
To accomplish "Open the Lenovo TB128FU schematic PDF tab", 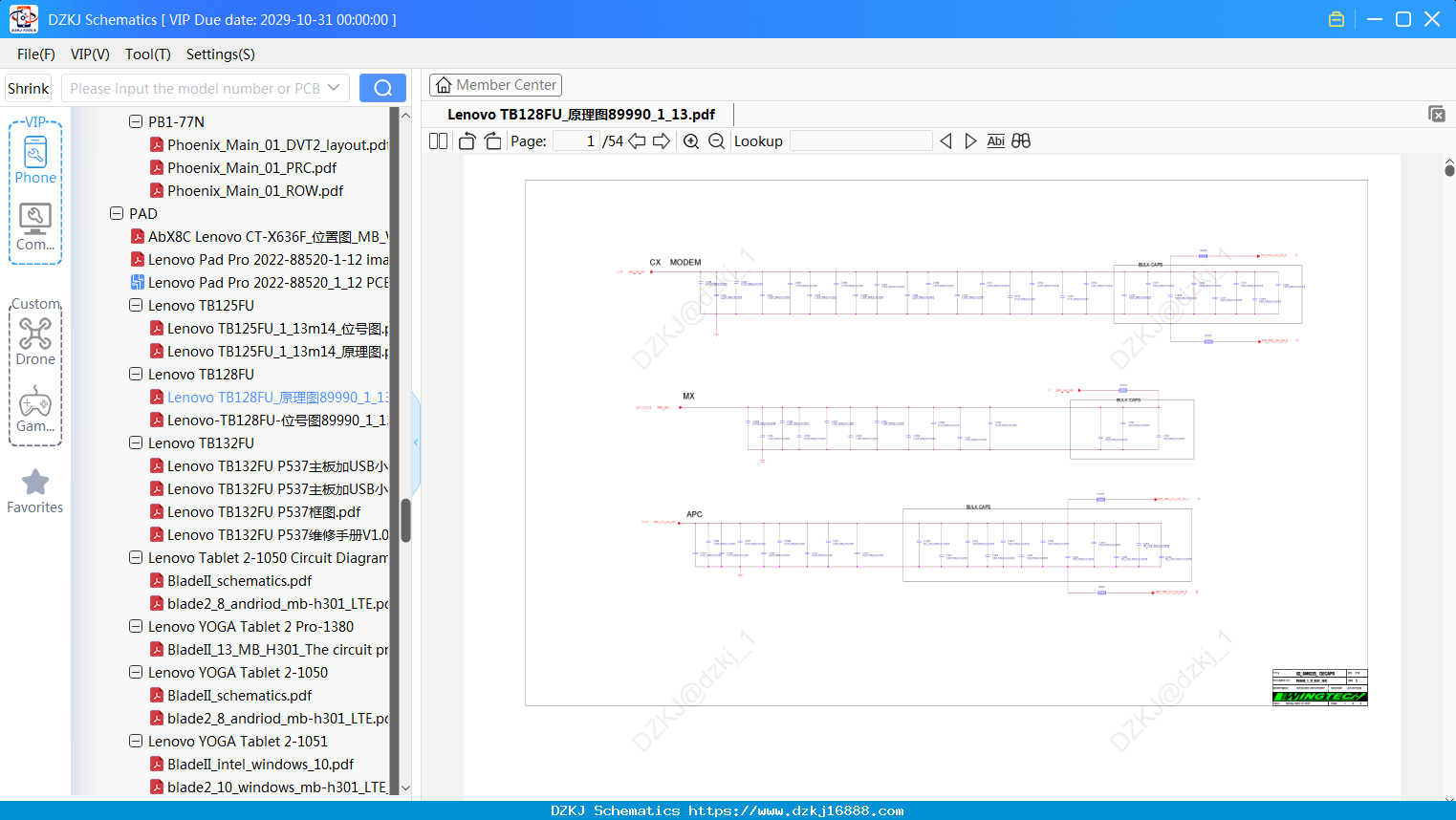I will pyautogui.click(x=581, y=115).
